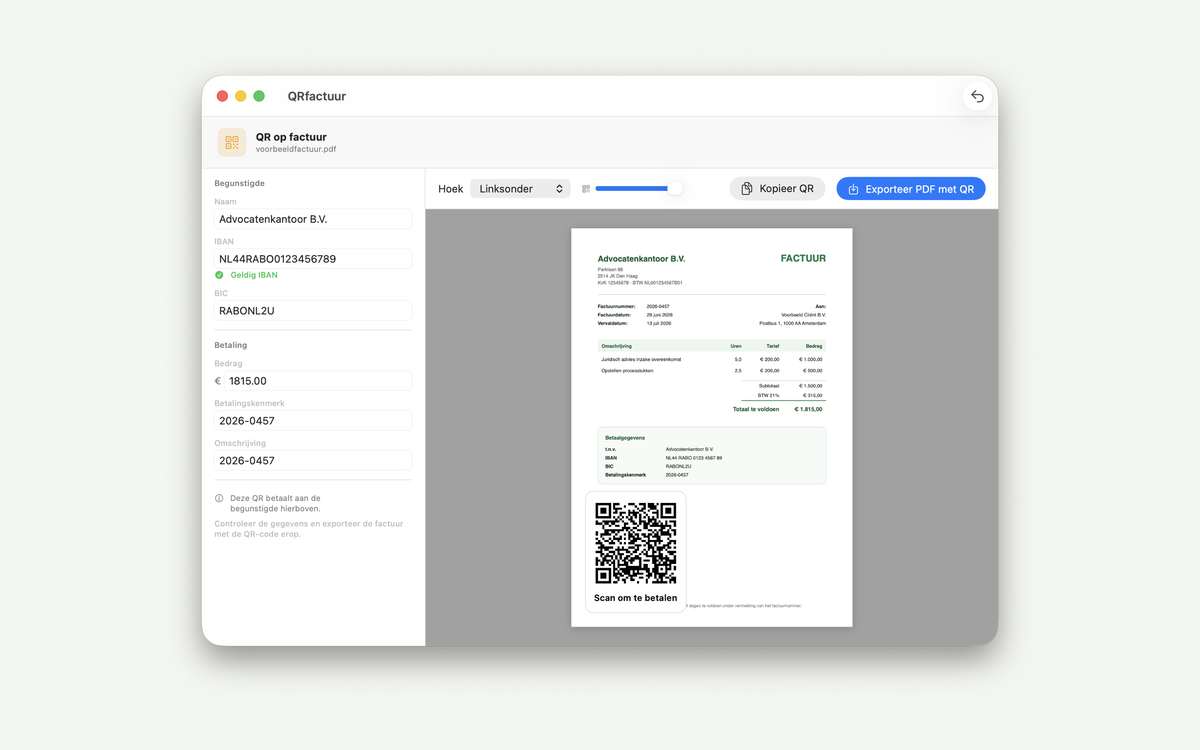Click the Subtotaal row in preview
The image size is (1200, 750).
pos(784,385)
